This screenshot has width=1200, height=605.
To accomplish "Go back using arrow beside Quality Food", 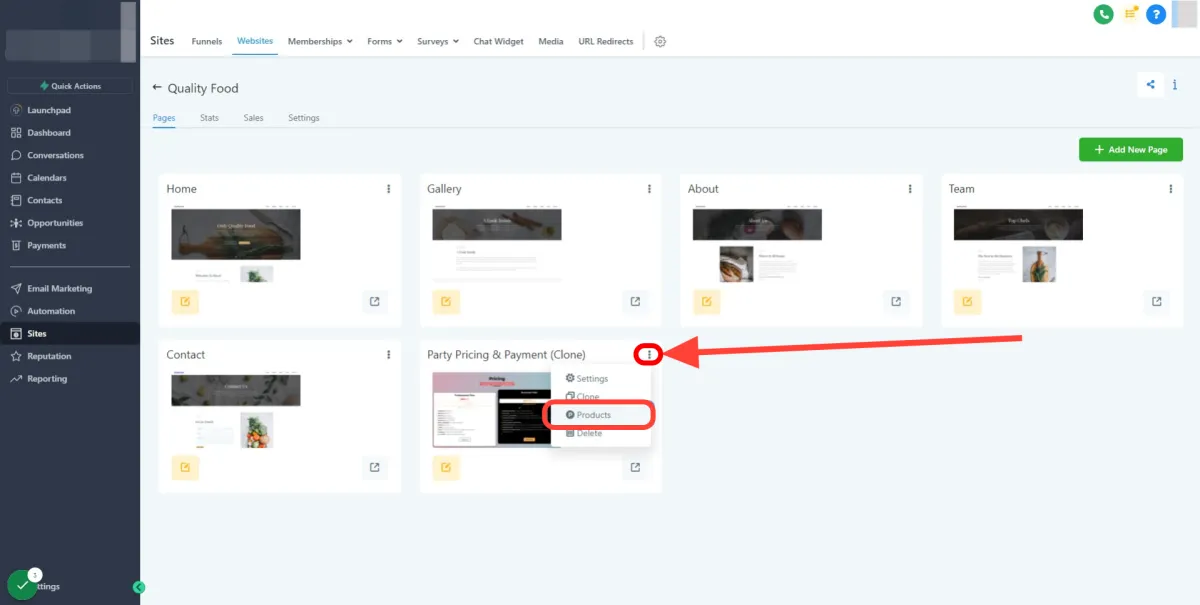I will click(x=157, y=88).
